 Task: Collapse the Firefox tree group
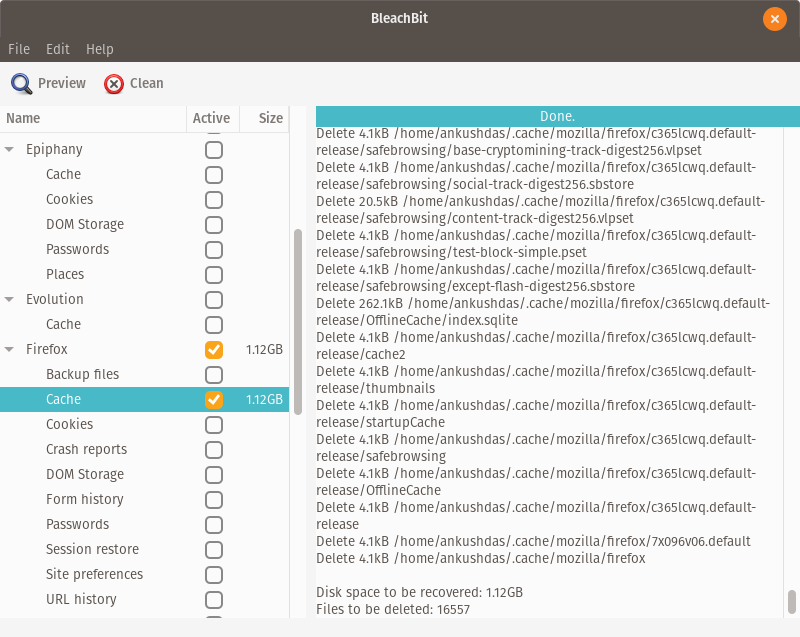9,349
